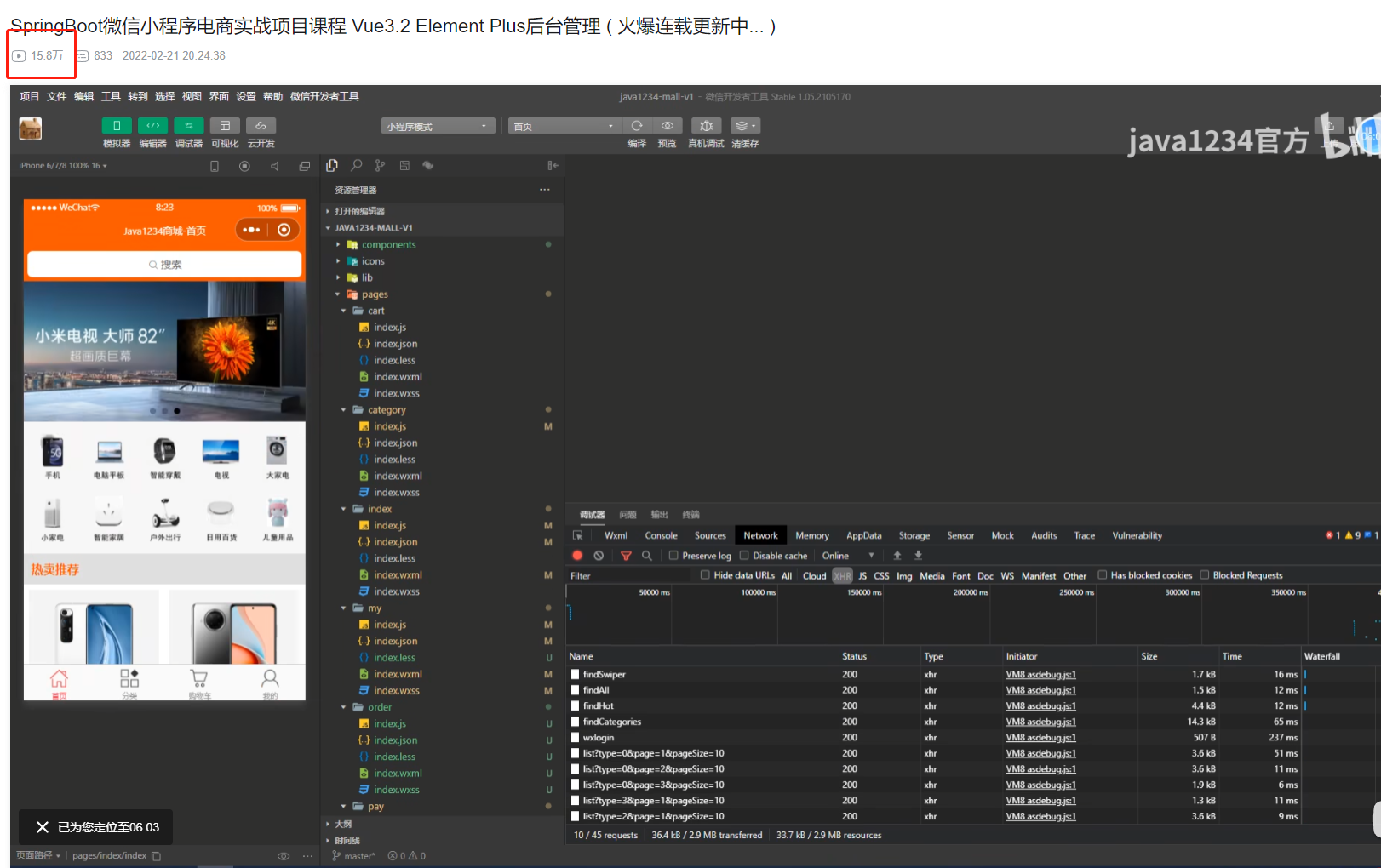Screen dimensions: 1381x868
Task: Click the search icon in explorer sidebar
Action: pyautogui.click(x=357, y=166)
